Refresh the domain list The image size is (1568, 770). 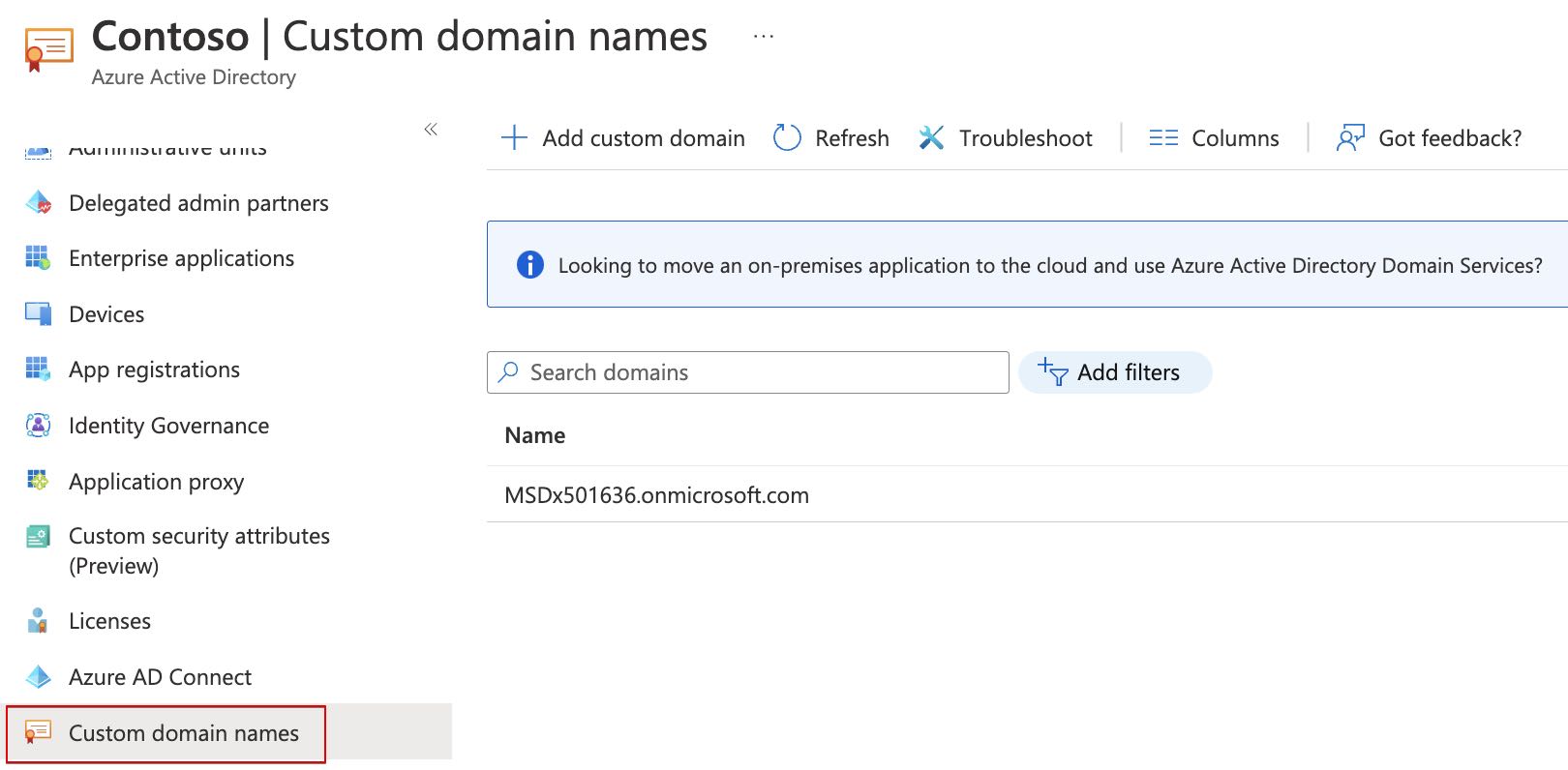(831, 137)
